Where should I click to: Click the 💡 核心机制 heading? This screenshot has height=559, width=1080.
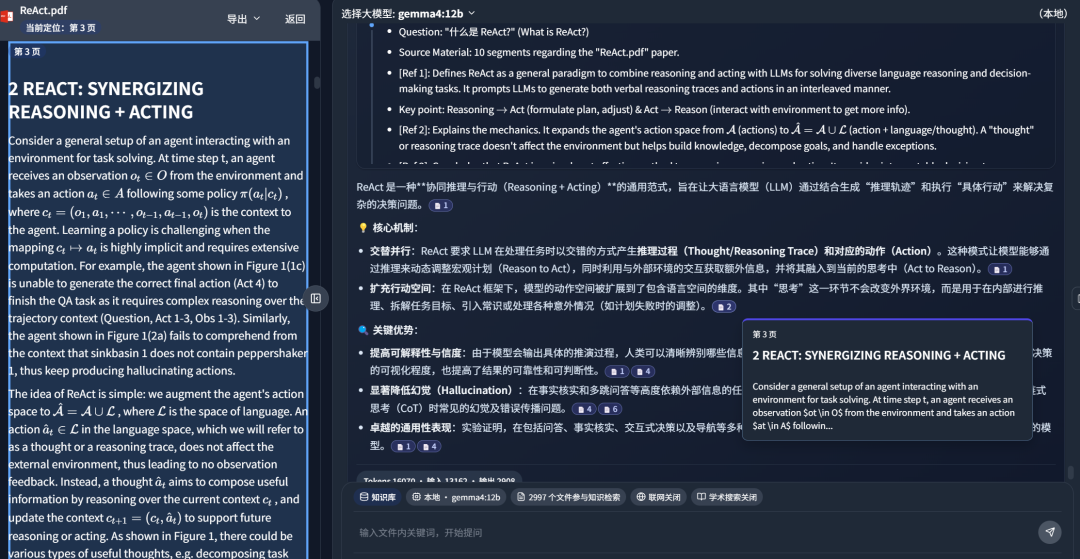tap(388, 228)
